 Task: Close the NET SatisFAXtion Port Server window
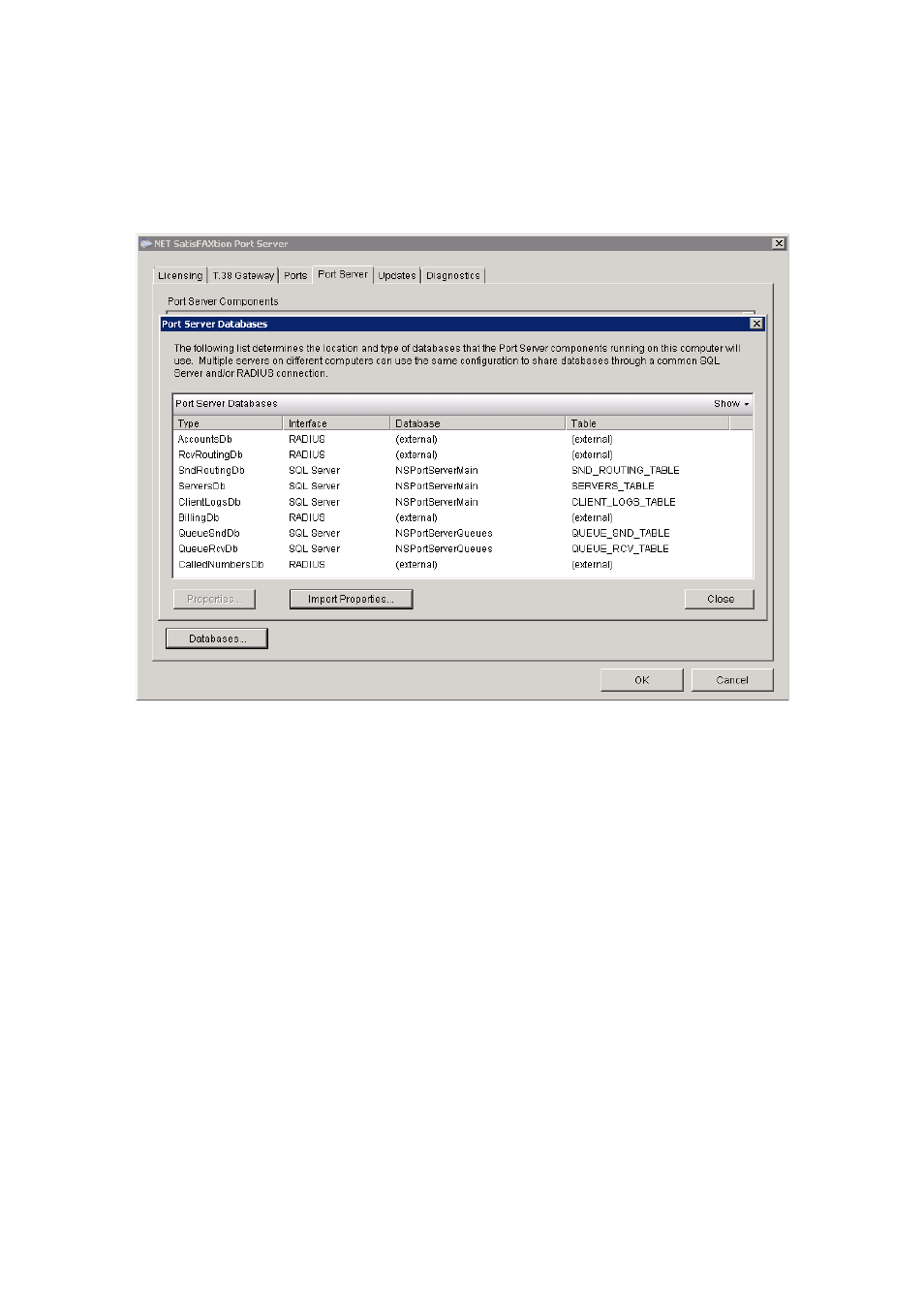click(779, 243)
